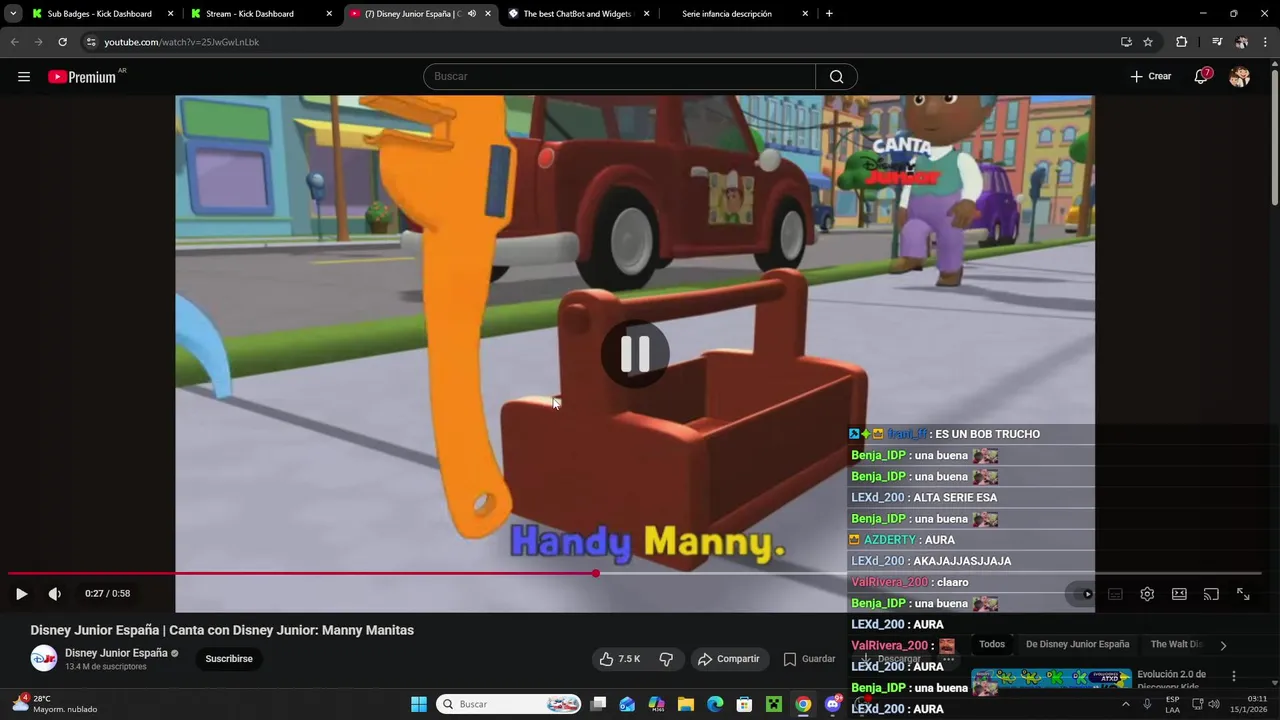Open player settings gear
The height and width of the screenshot is (720, 1280).
coord(1147,594)
